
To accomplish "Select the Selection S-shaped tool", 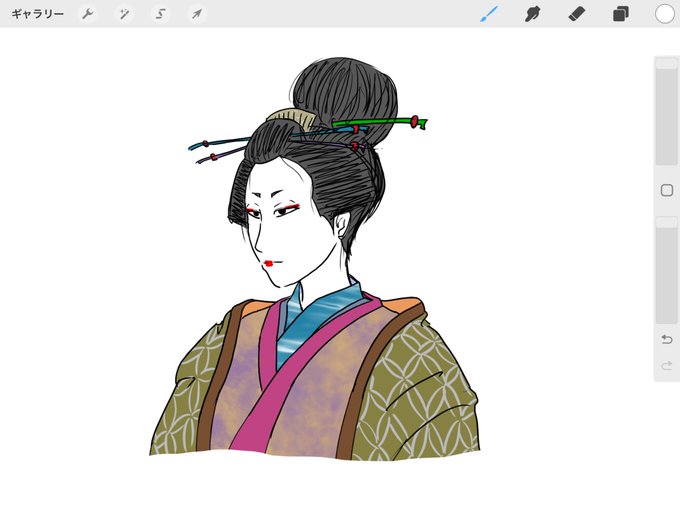I will (x=160, y=14).
